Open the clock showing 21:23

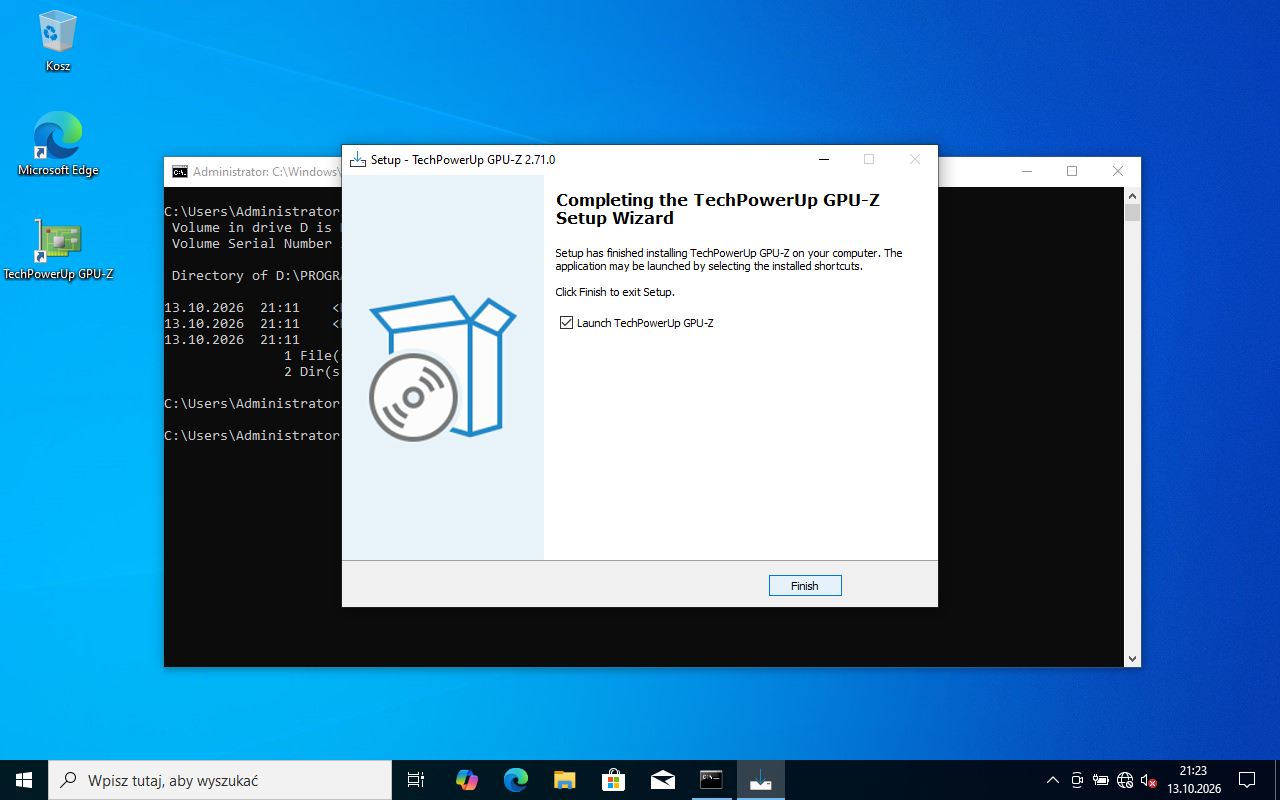point(1194,780)
